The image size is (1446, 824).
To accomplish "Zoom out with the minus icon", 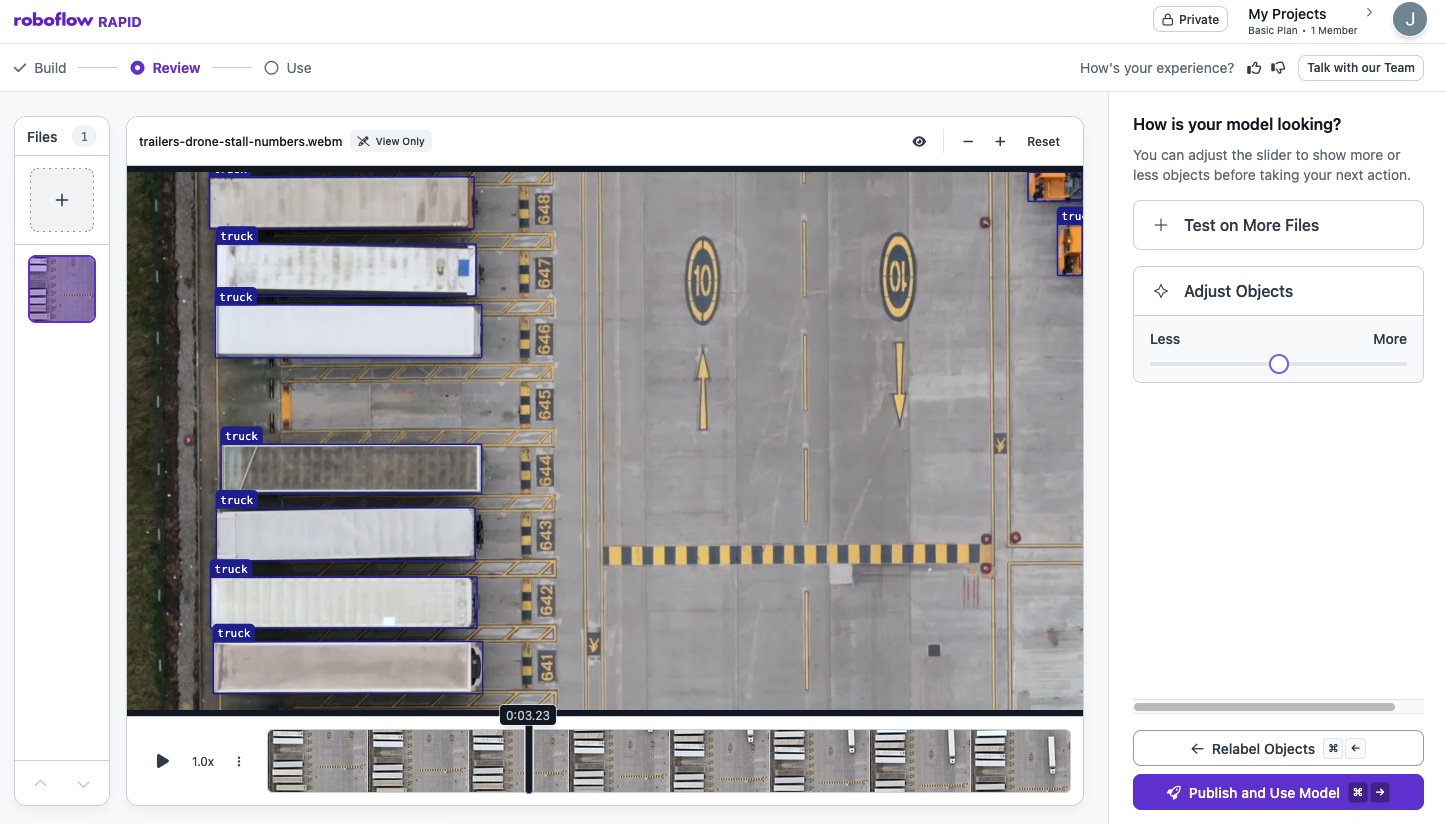I will [968, 142].
